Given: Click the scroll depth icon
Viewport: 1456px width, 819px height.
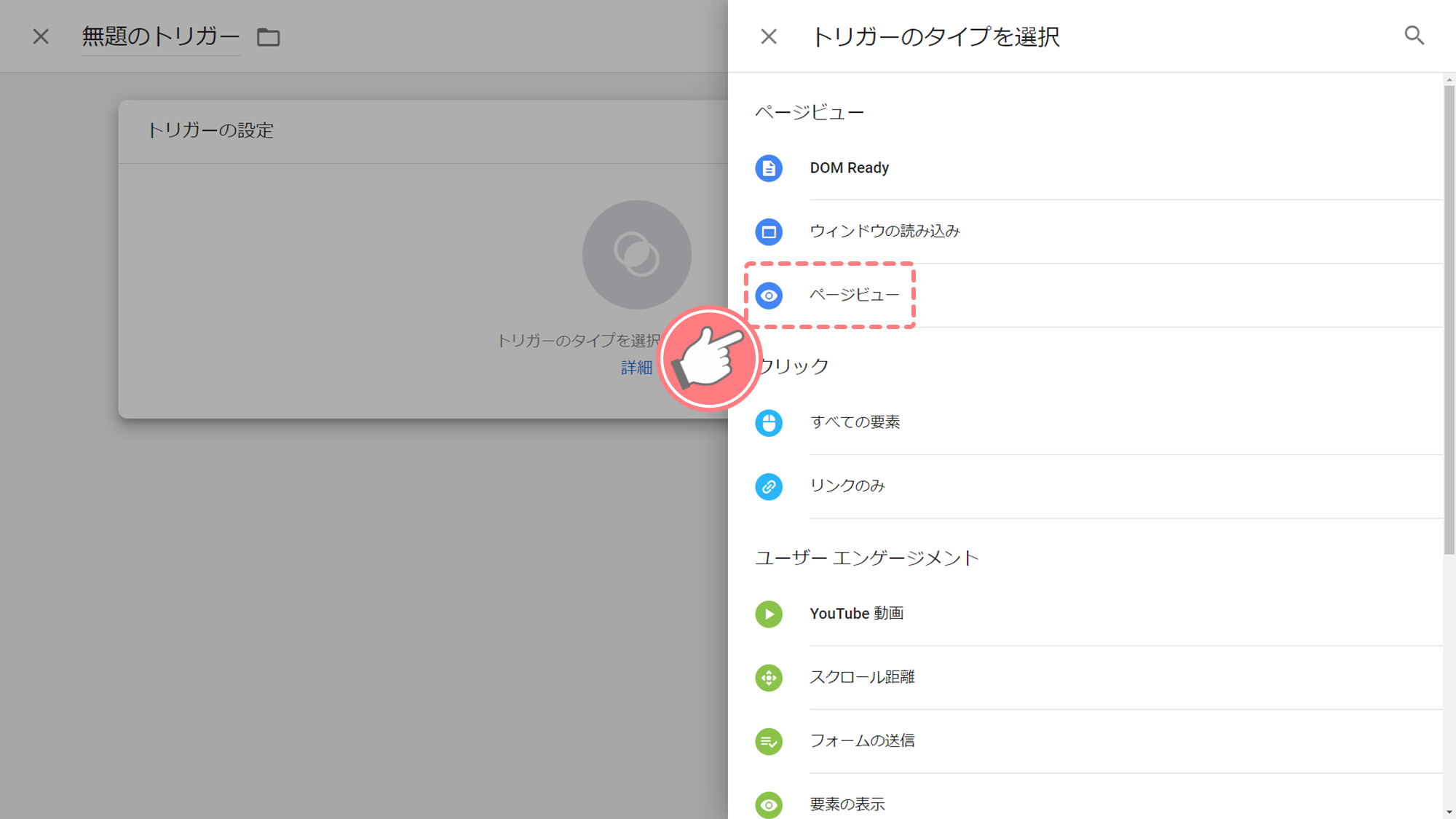Looking at the screenshot, I should 769,678.
